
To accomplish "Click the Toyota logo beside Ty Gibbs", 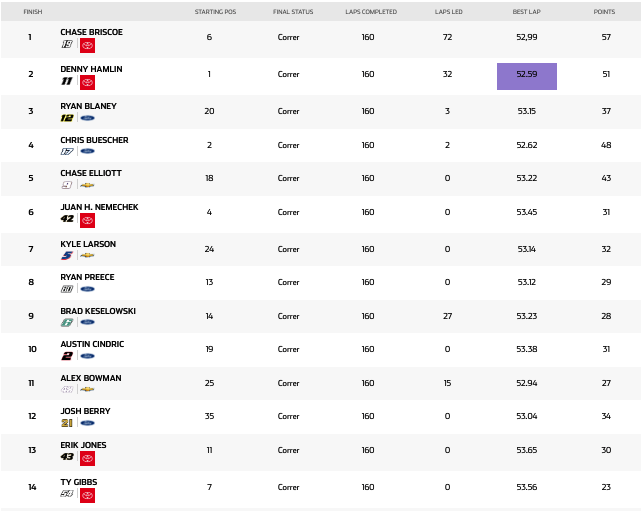I will coord(87,494).
